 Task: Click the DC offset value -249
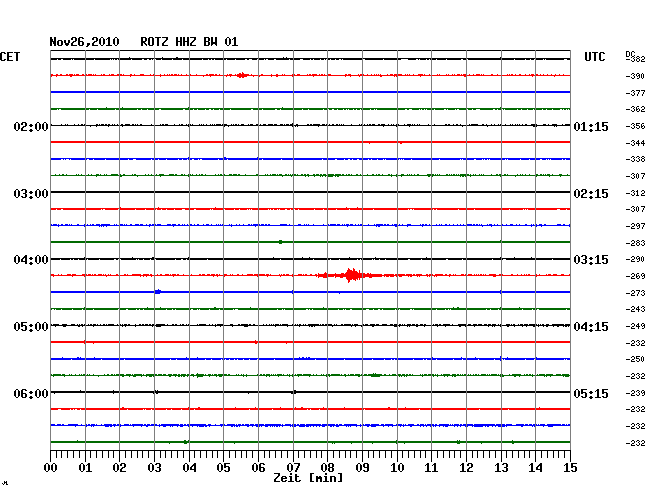tap(635, 327)
